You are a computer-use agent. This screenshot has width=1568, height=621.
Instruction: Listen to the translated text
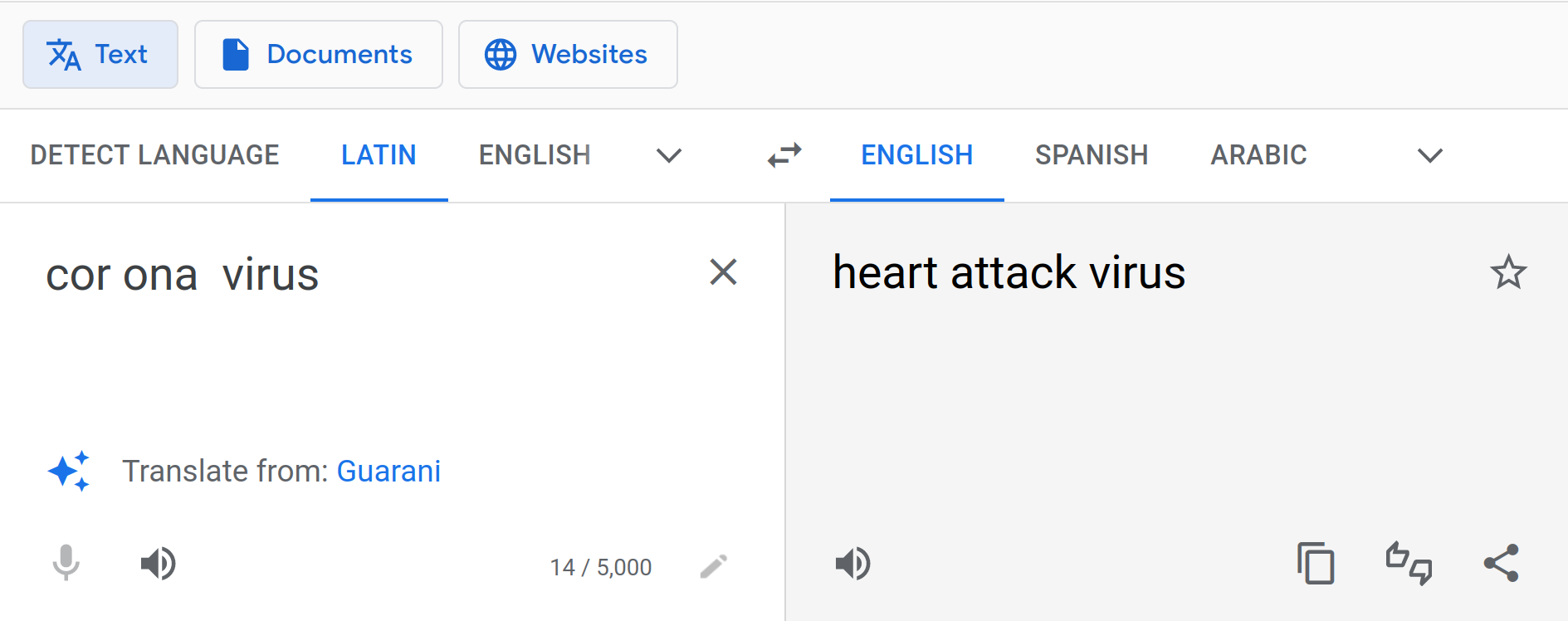[852, 564]
